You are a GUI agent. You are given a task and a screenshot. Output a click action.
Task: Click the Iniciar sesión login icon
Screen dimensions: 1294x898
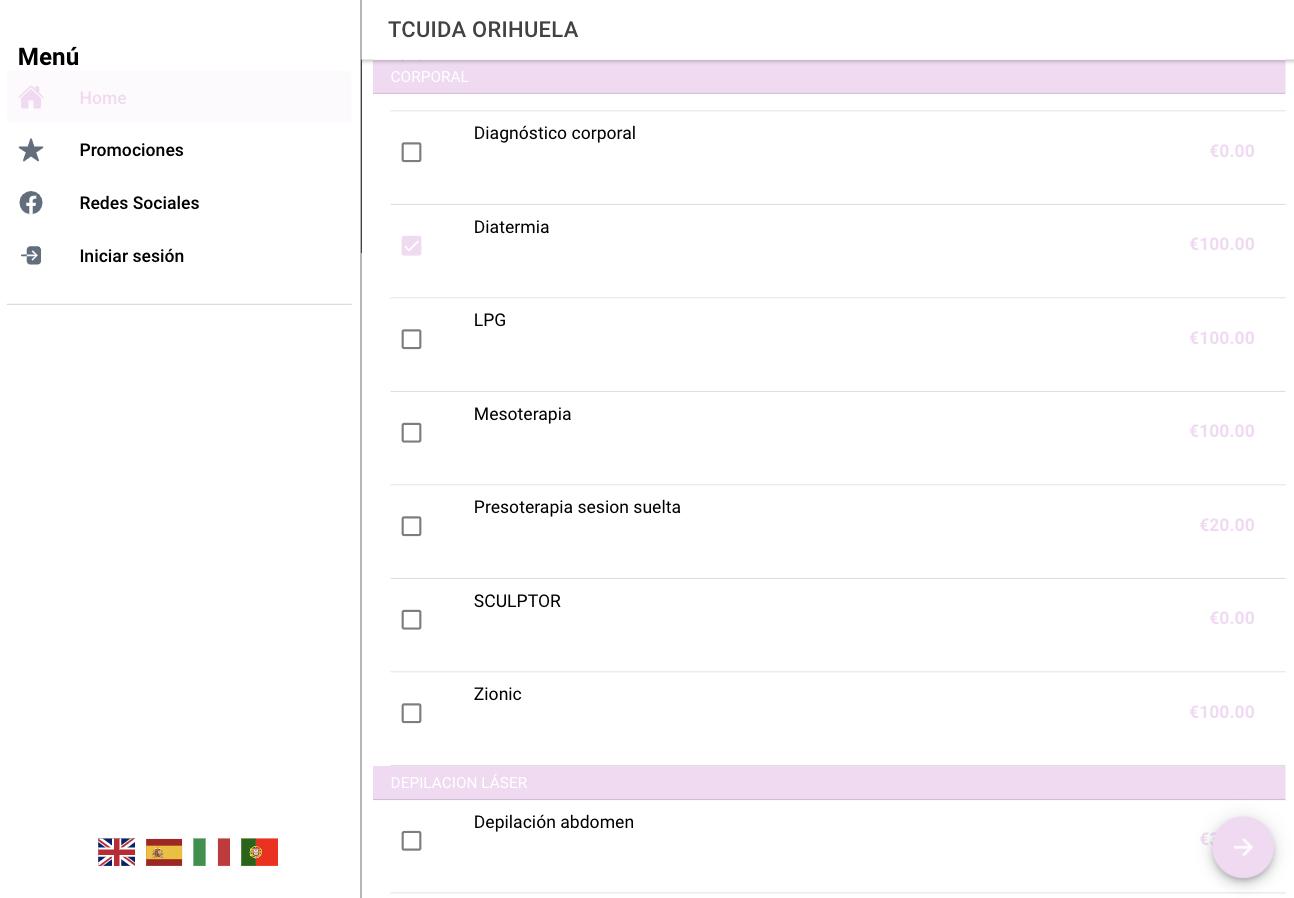coord(31,256)
